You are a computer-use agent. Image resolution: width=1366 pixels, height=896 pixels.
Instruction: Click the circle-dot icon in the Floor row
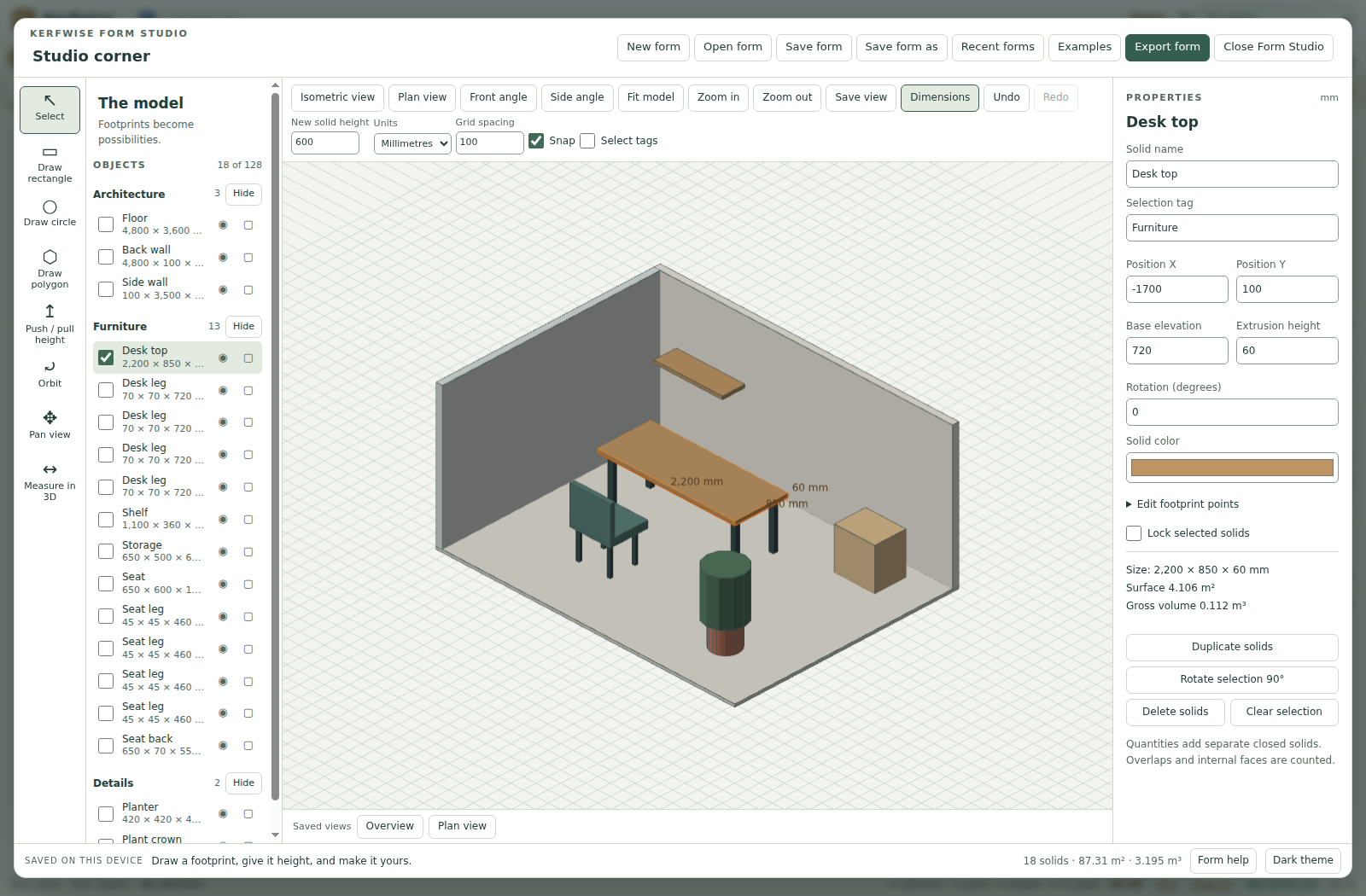pos(223,225)
